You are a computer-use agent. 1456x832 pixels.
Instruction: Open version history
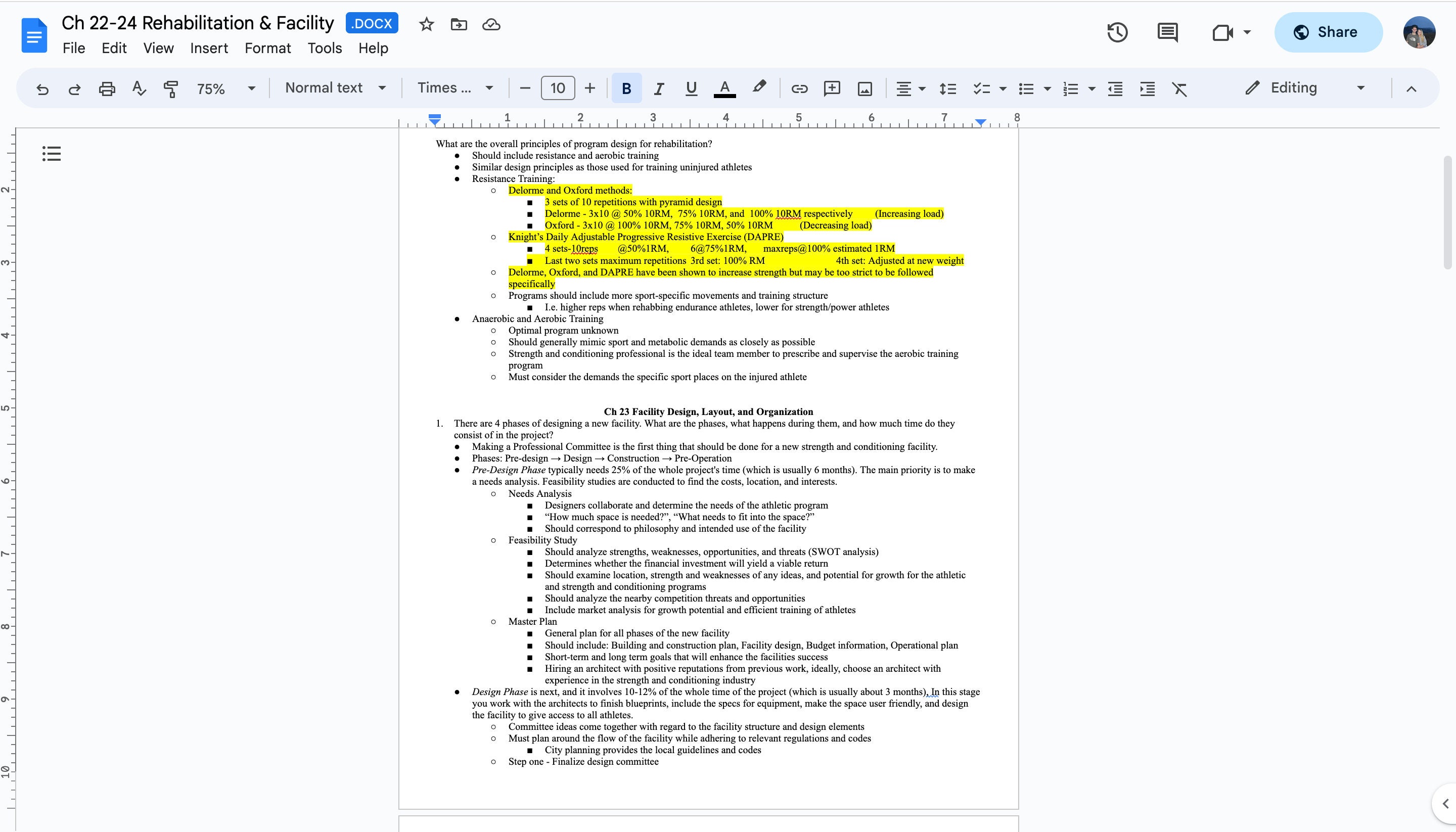1118,32
